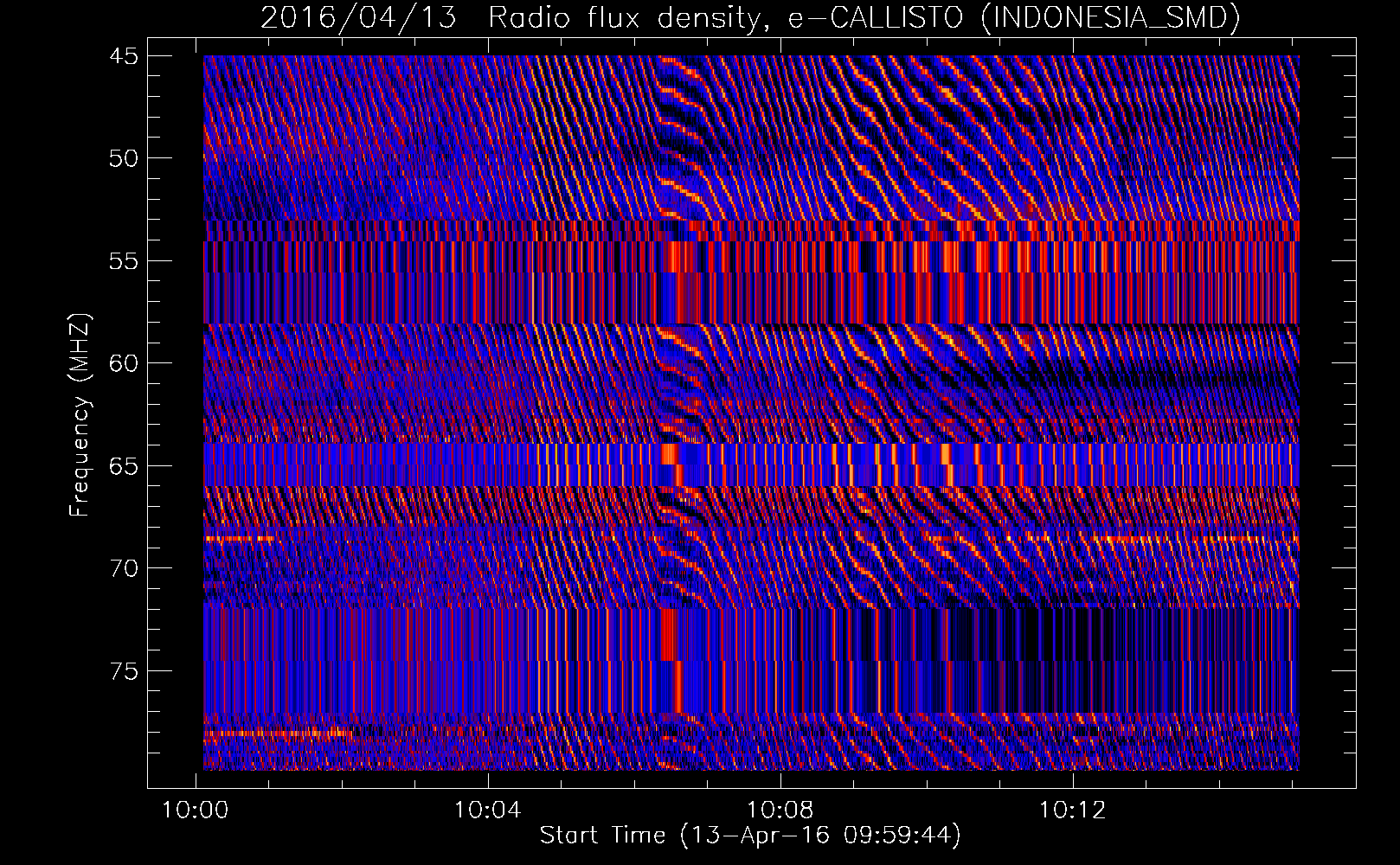Click the 10:08 time tick label

(x=780, y=811)
